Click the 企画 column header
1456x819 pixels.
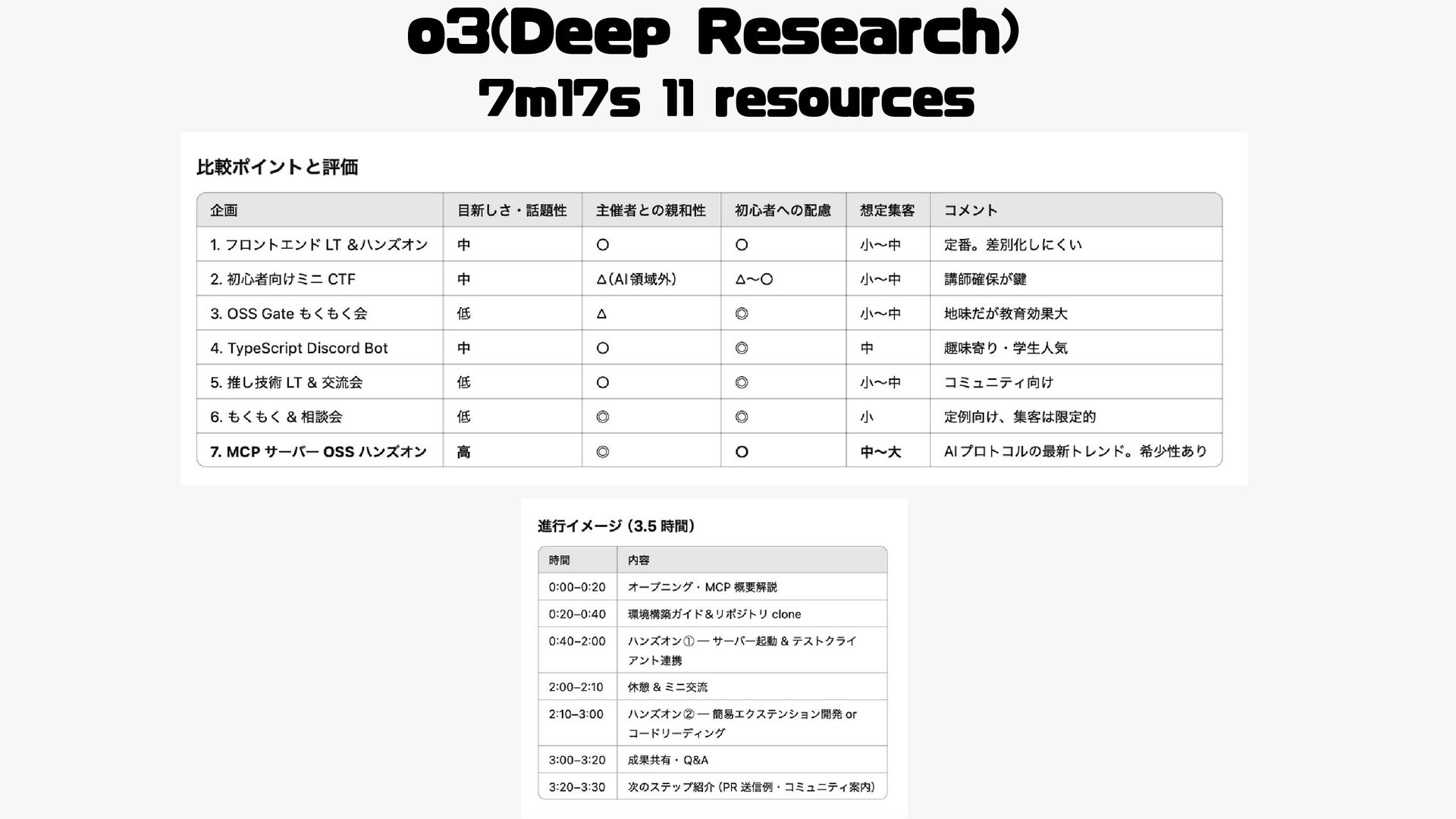(x=224, y=210)
